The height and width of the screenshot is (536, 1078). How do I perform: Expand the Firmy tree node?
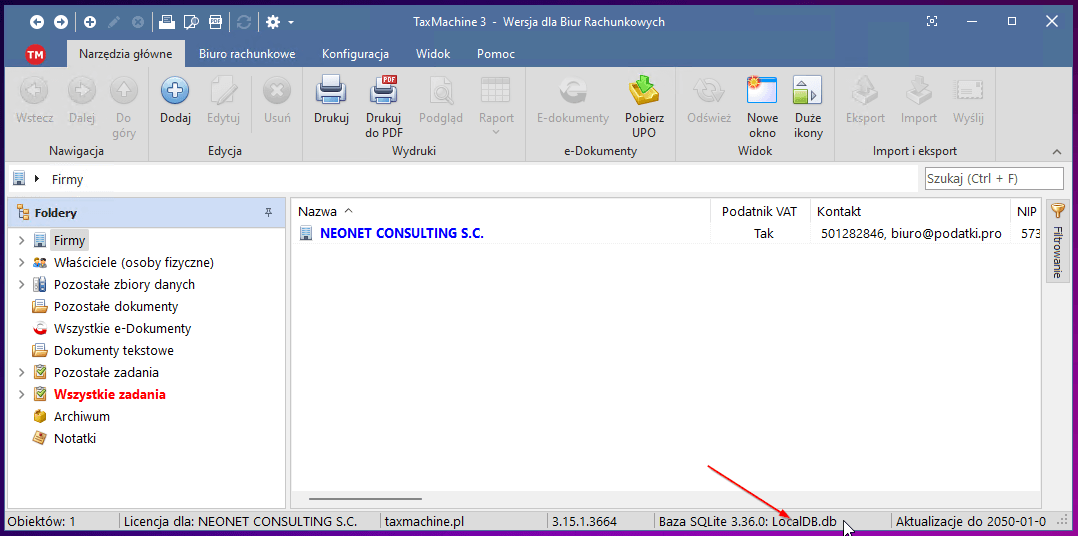pos(21,241)
